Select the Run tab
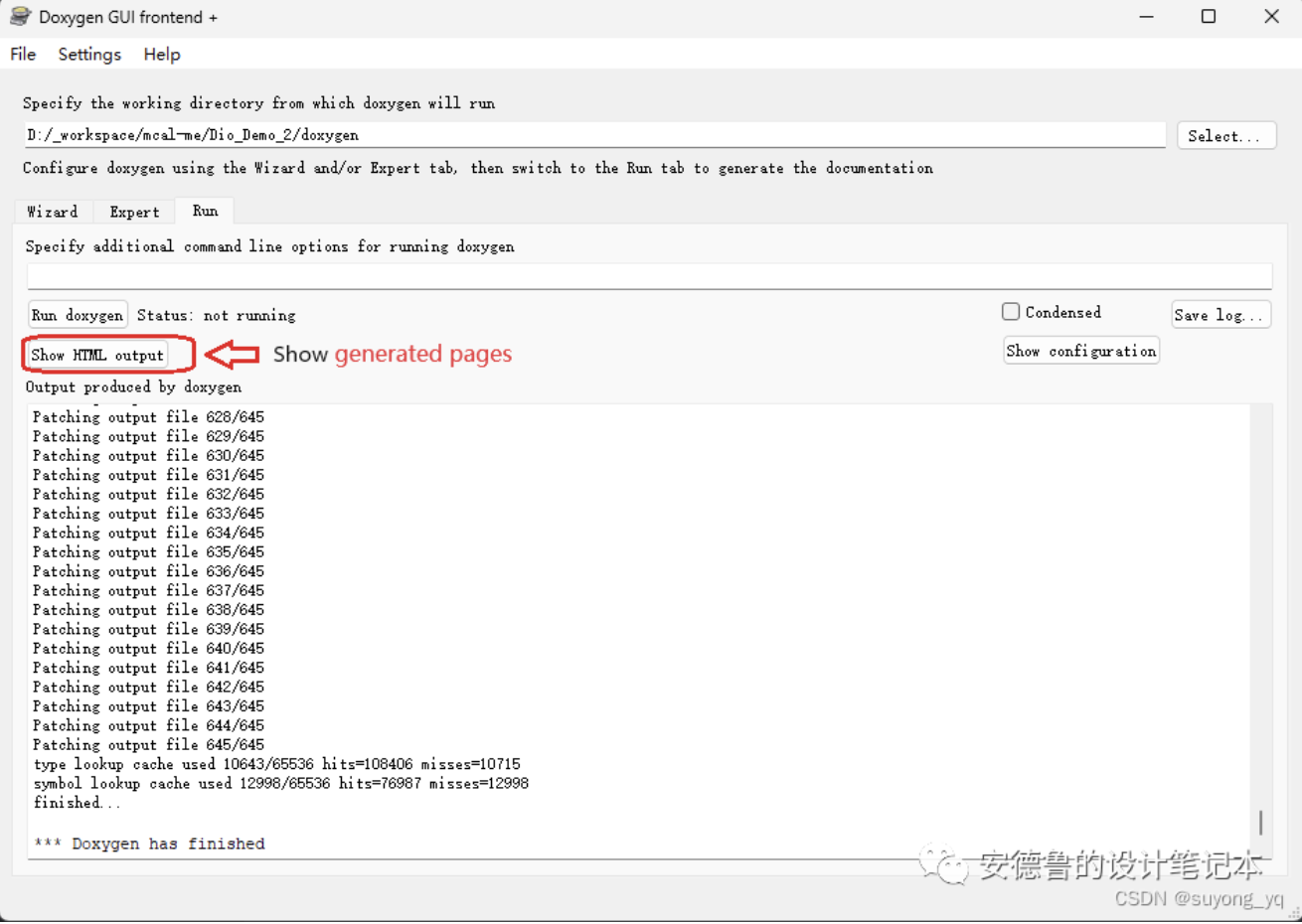The height and width of the screenshot is (924, 1302). pyautogui.click(x=205, y=211)
